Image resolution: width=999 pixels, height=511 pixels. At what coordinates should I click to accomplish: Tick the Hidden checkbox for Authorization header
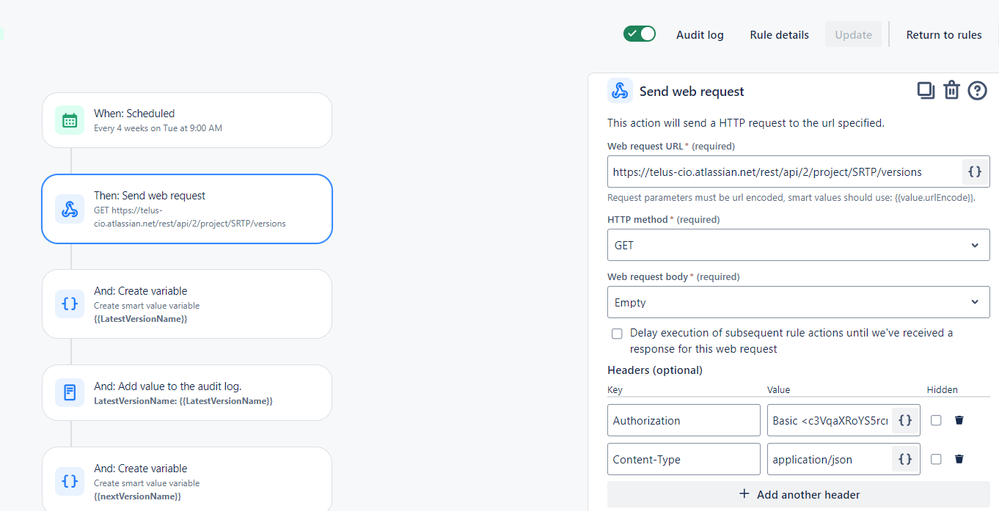click(936, 421)
